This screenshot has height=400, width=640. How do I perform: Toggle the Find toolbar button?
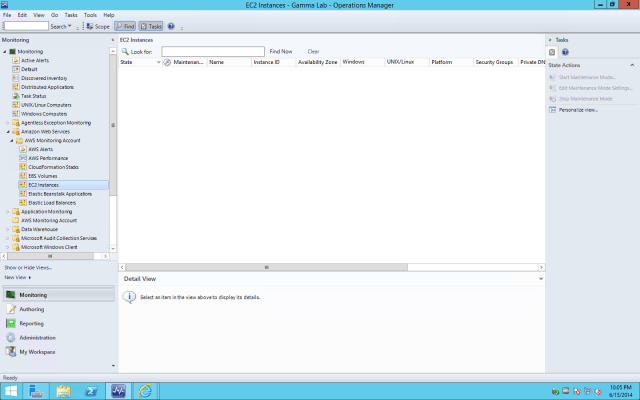(125, 26)
